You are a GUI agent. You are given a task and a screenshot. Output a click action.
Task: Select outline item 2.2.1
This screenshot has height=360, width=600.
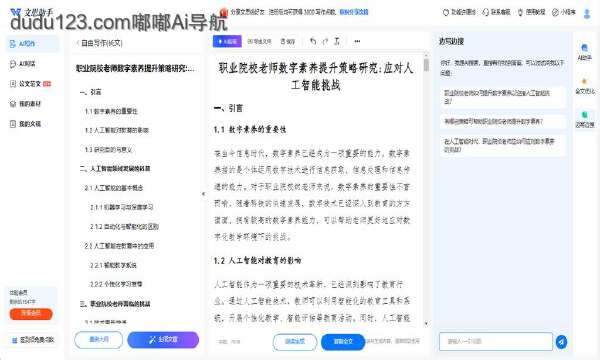click(113, 265)
